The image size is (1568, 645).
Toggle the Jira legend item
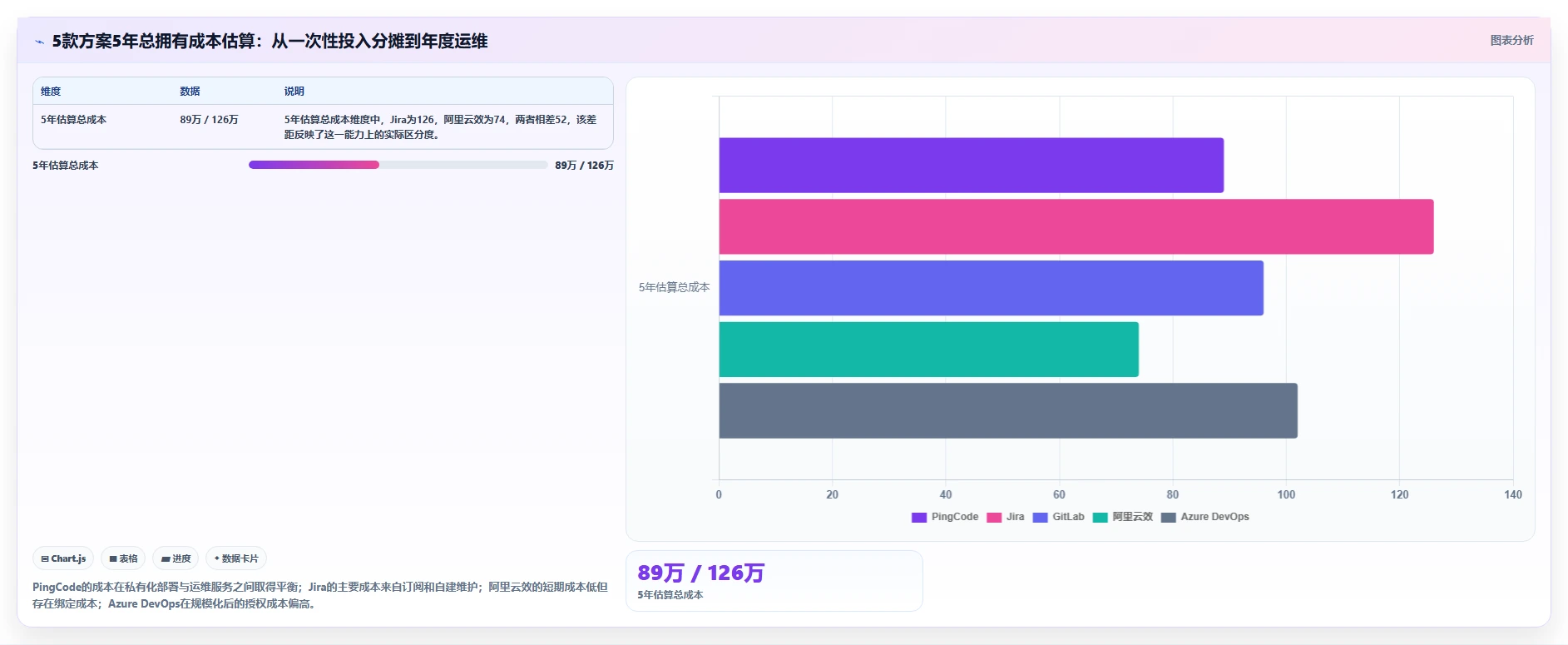[x=1005, y=517]
